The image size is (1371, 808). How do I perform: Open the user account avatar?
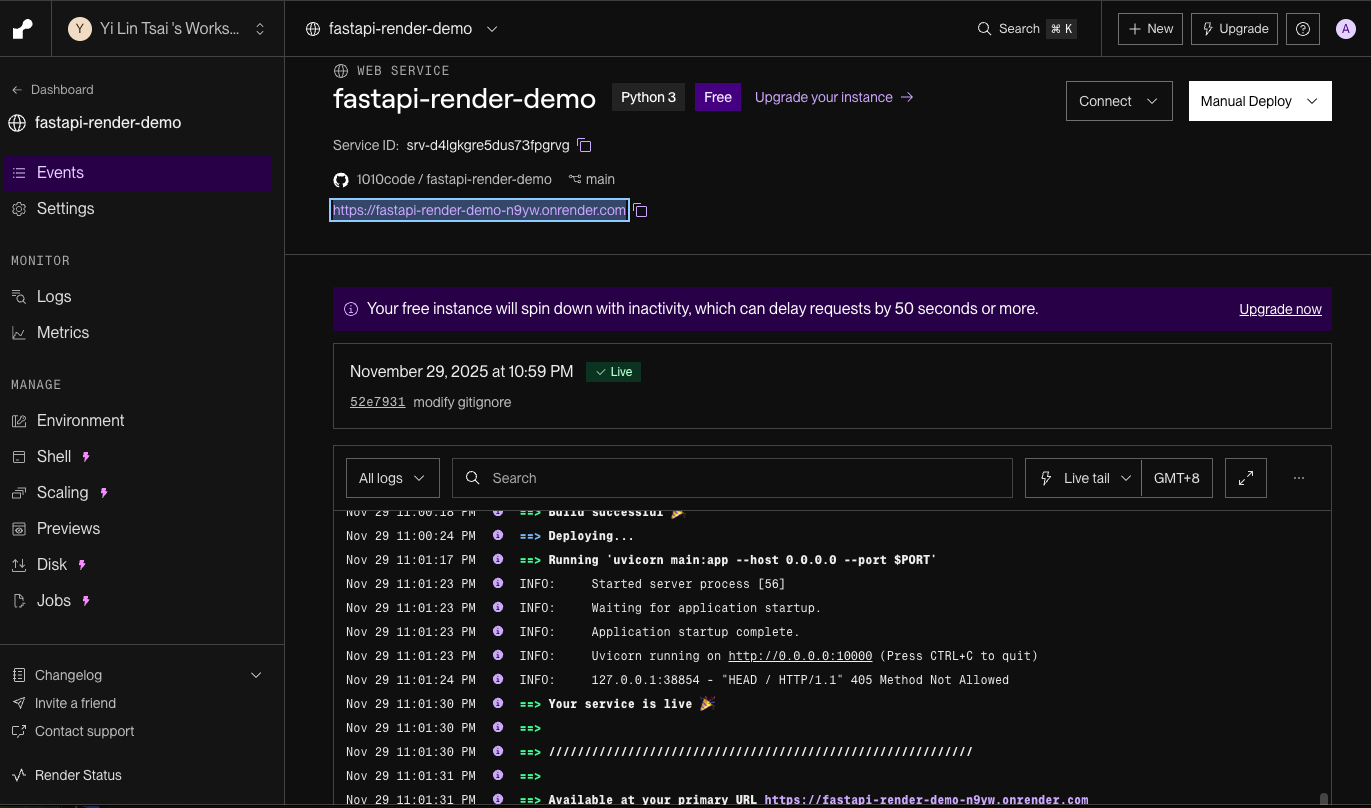tap(1346, 29)
